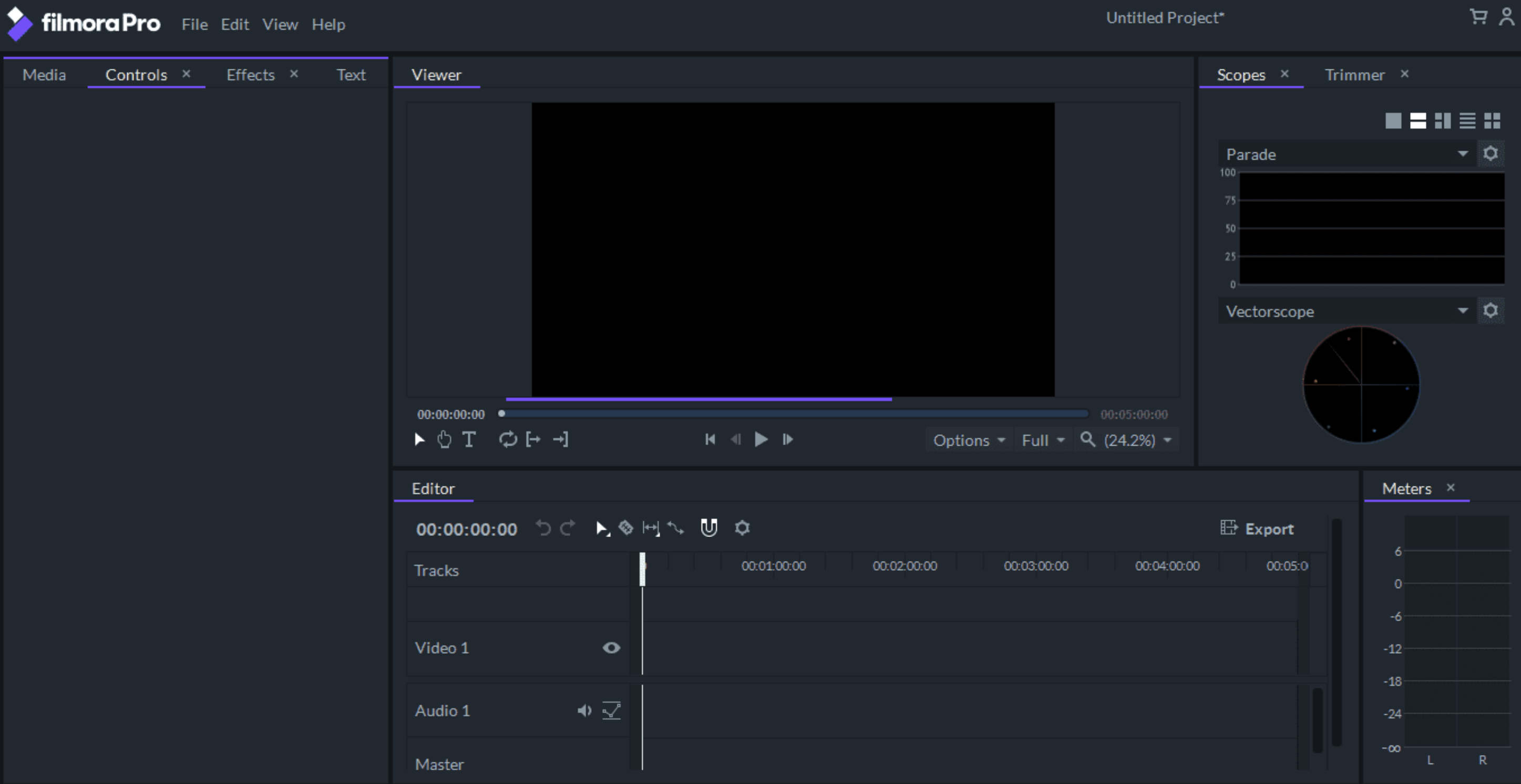Select the Slice tool in editor
This screenshot has width=1521, height=784.
pos(626,527)
